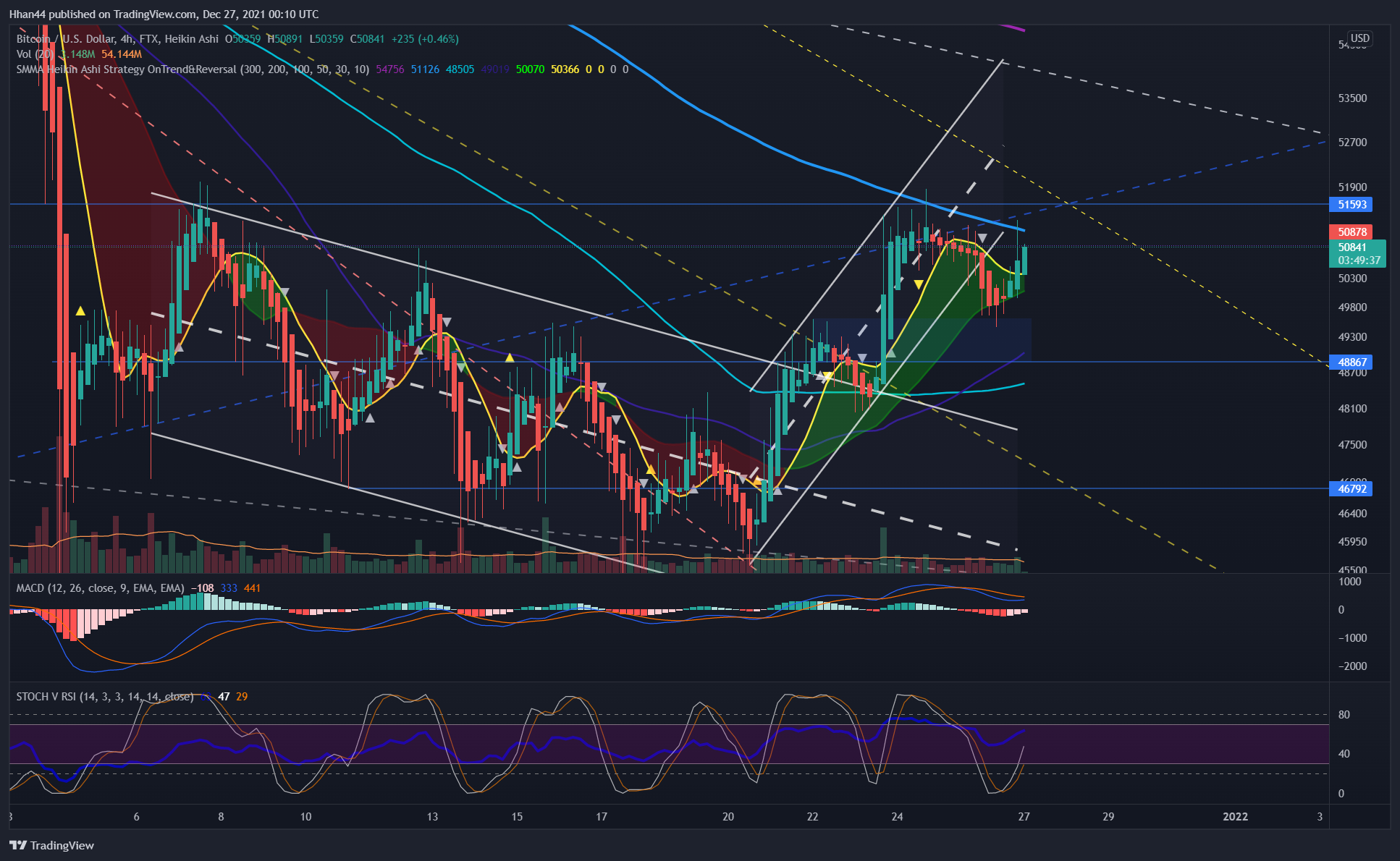Click date 8 on the time axis
The height and width of the screenshot is (861, 1400).
coord(221,817)
